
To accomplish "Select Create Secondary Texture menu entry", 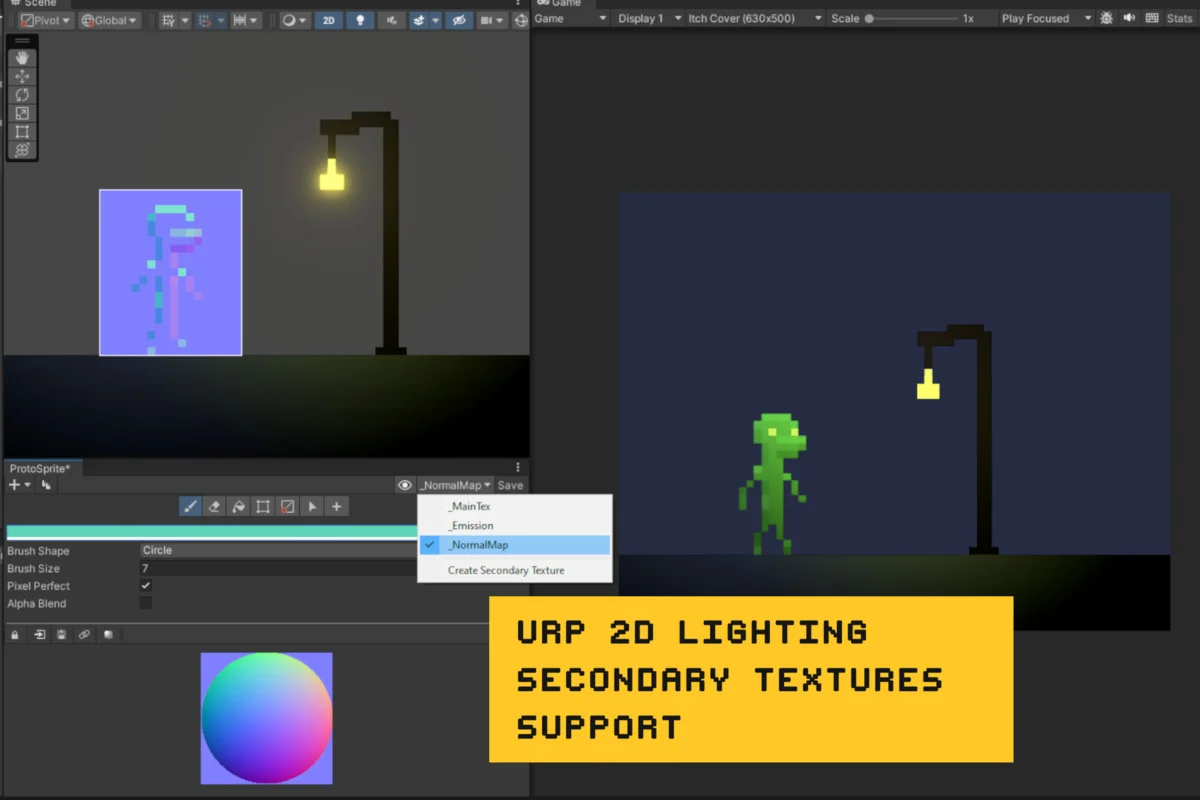I will tap(506, 570).
